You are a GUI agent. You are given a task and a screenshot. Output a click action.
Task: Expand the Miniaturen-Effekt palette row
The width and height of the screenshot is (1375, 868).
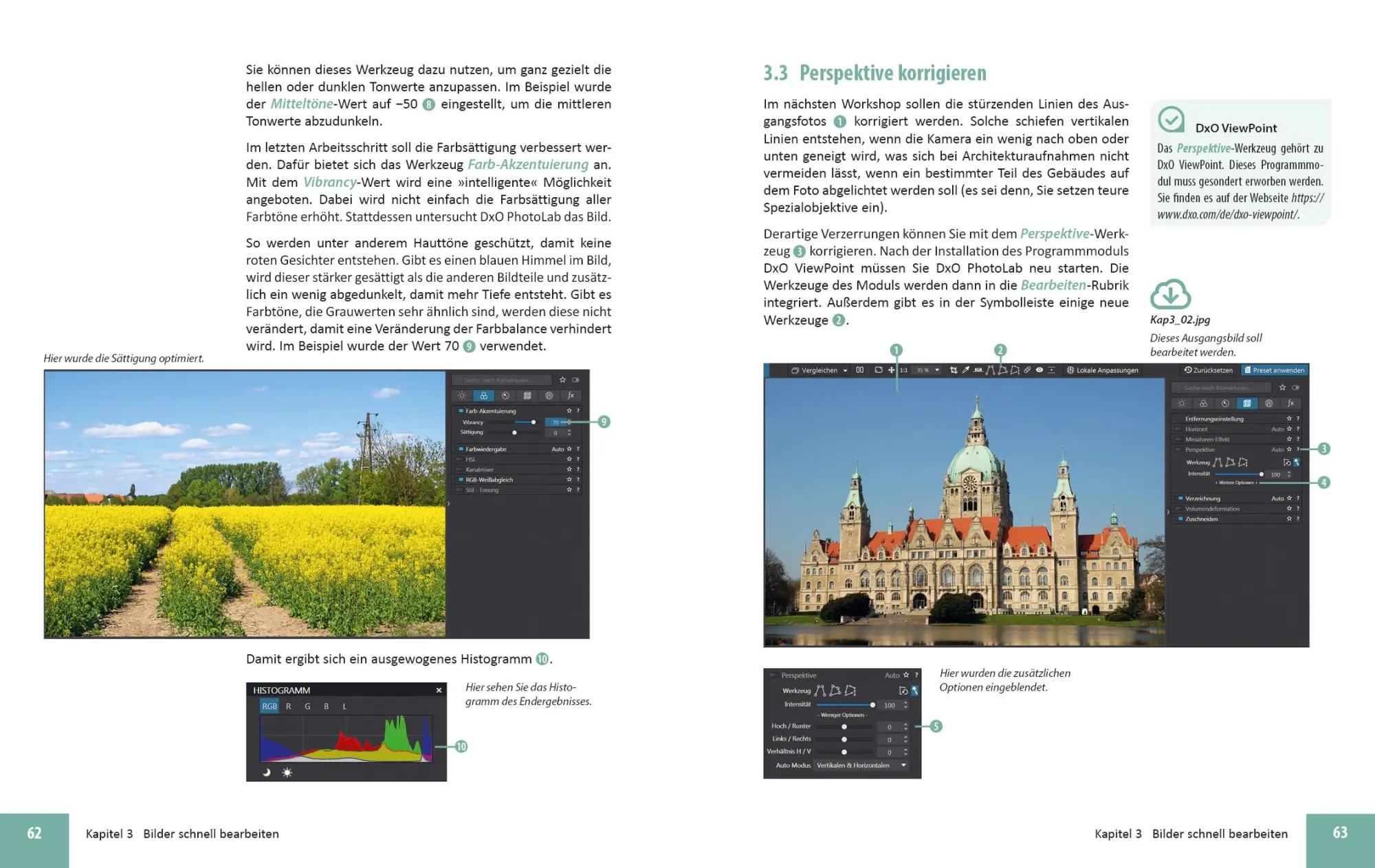1237,439
